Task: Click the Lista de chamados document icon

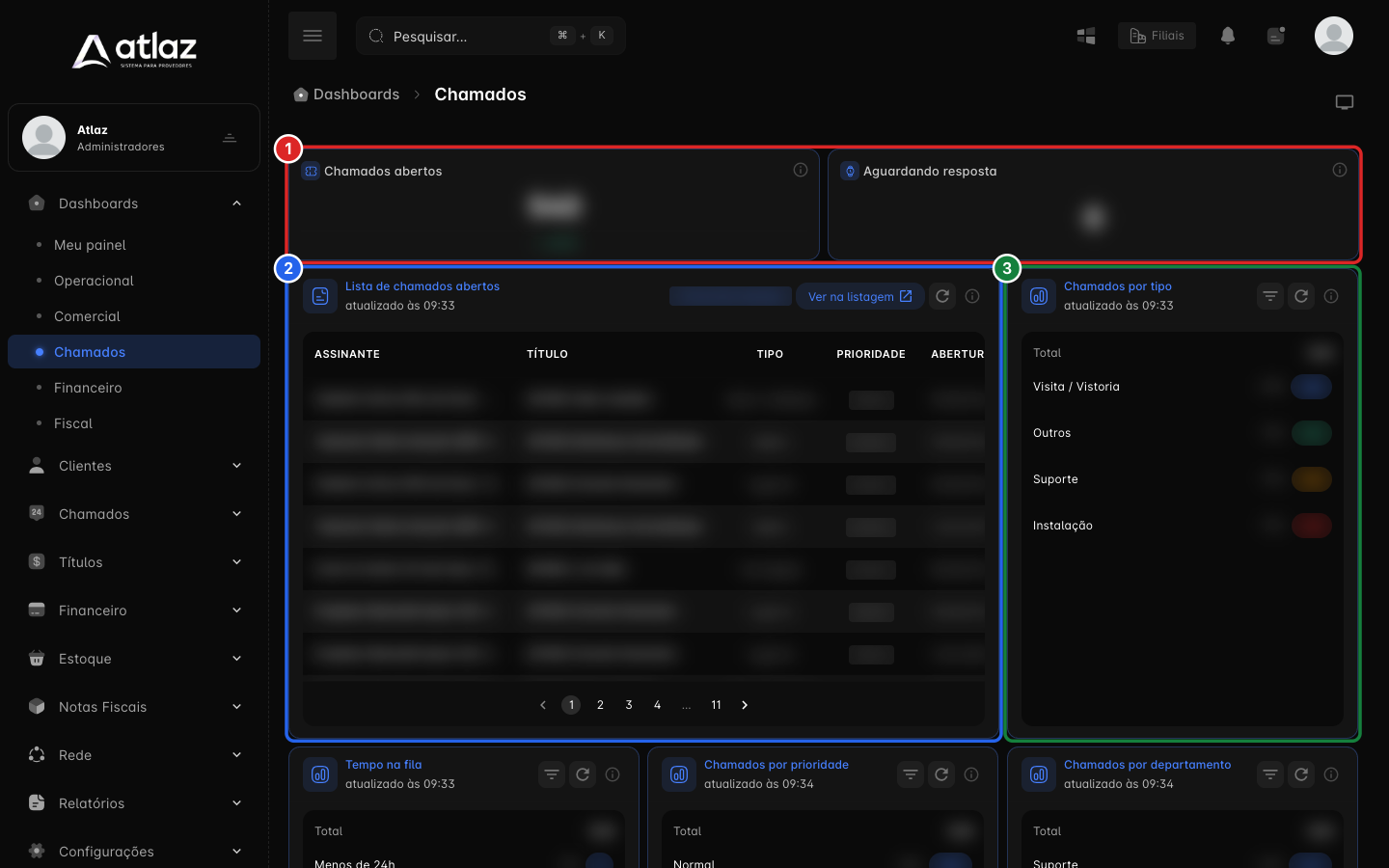Action: [x=320, y=296]
